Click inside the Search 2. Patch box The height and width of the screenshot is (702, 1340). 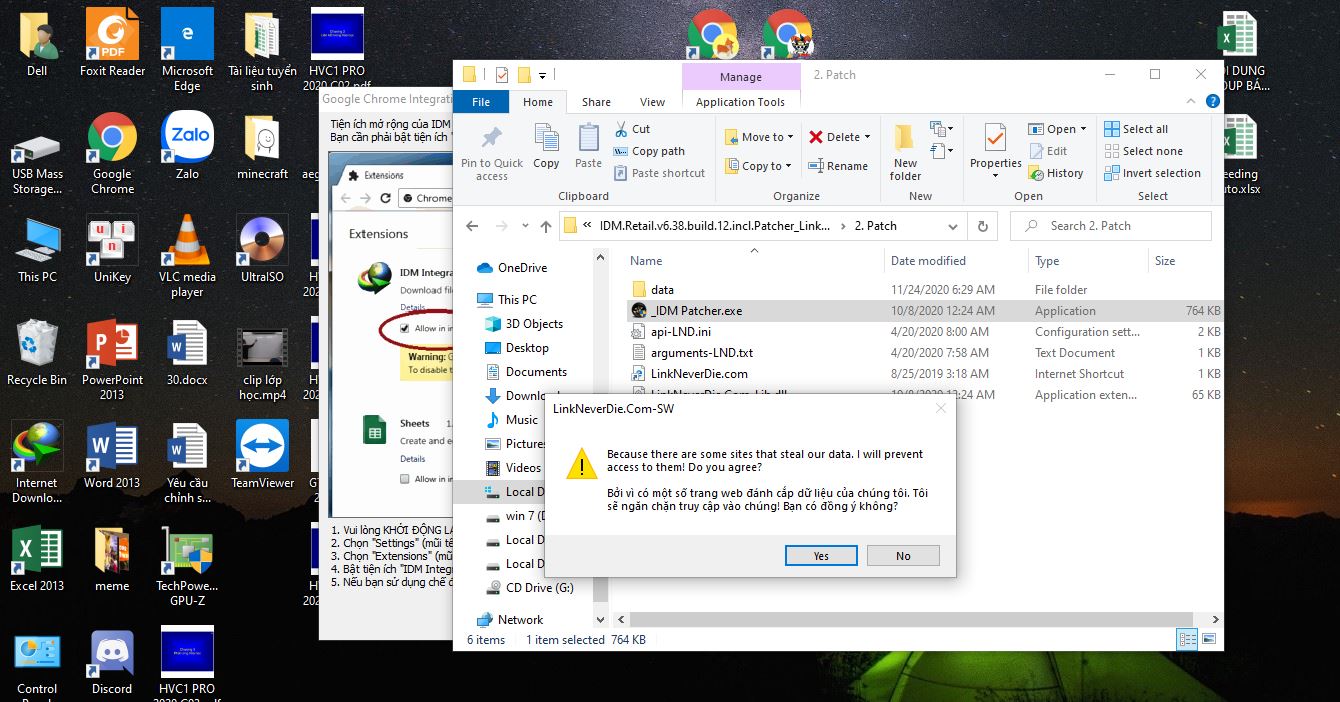(1110, 226)
